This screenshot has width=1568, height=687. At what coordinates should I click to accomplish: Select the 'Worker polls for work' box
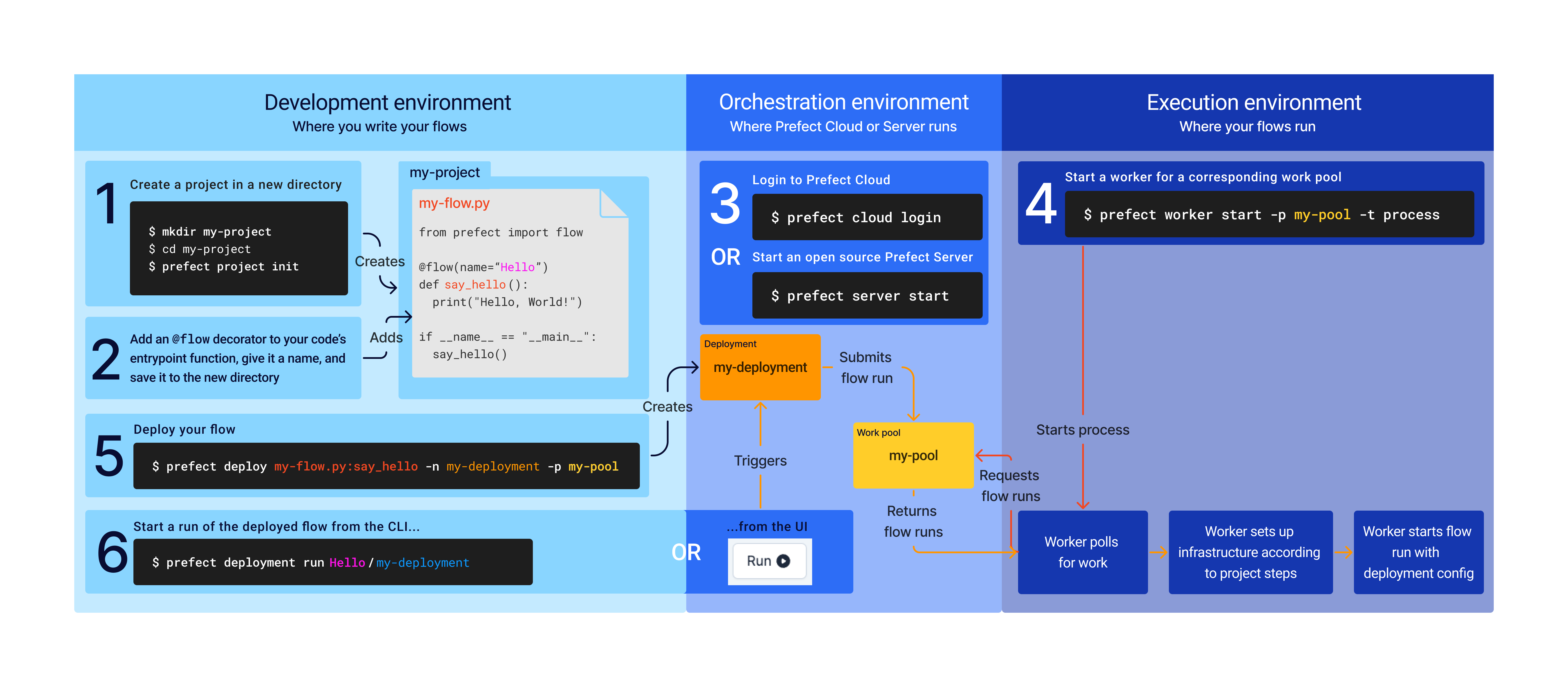(x=1082, y=552)
